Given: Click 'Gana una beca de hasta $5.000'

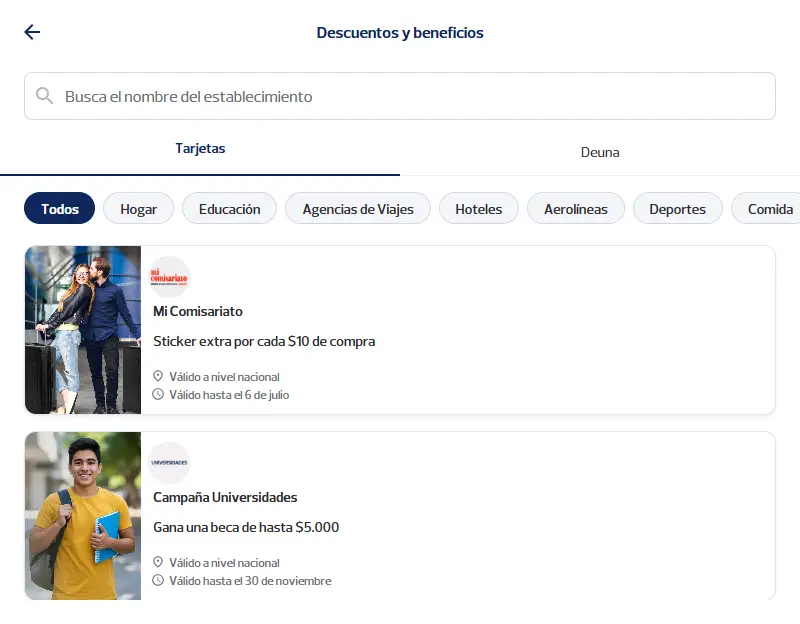Looking at the screenshot, I should coord(246,527).
